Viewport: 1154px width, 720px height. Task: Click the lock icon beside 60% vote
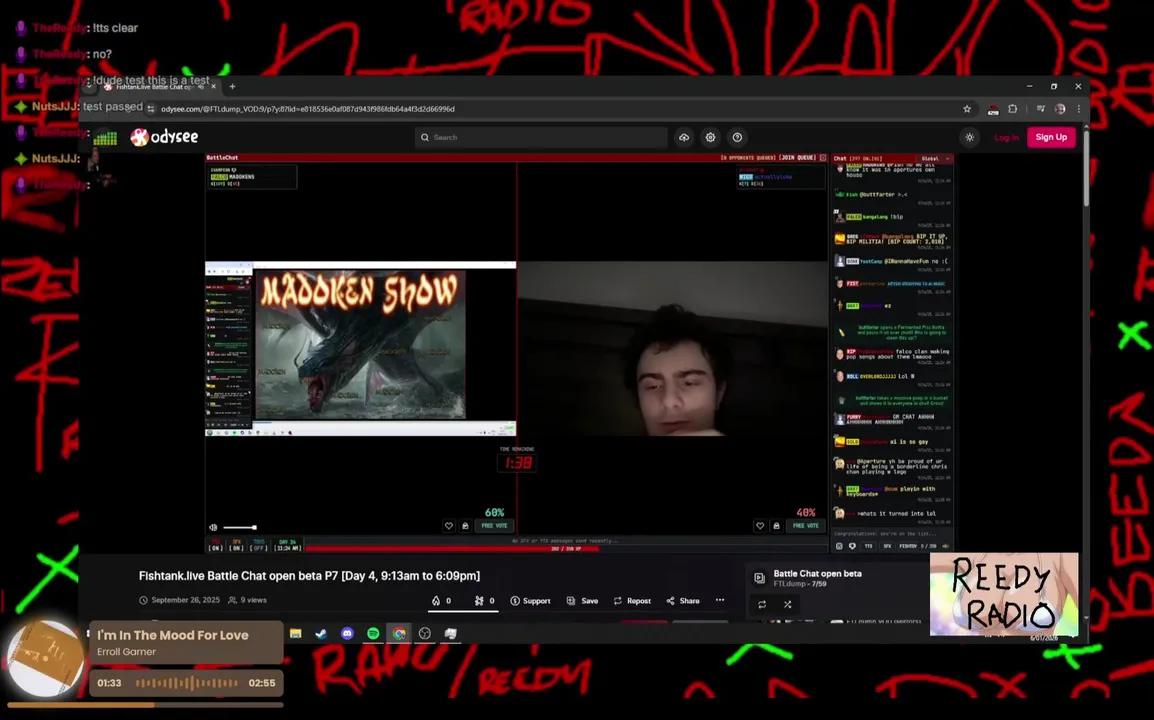point(465,526)
